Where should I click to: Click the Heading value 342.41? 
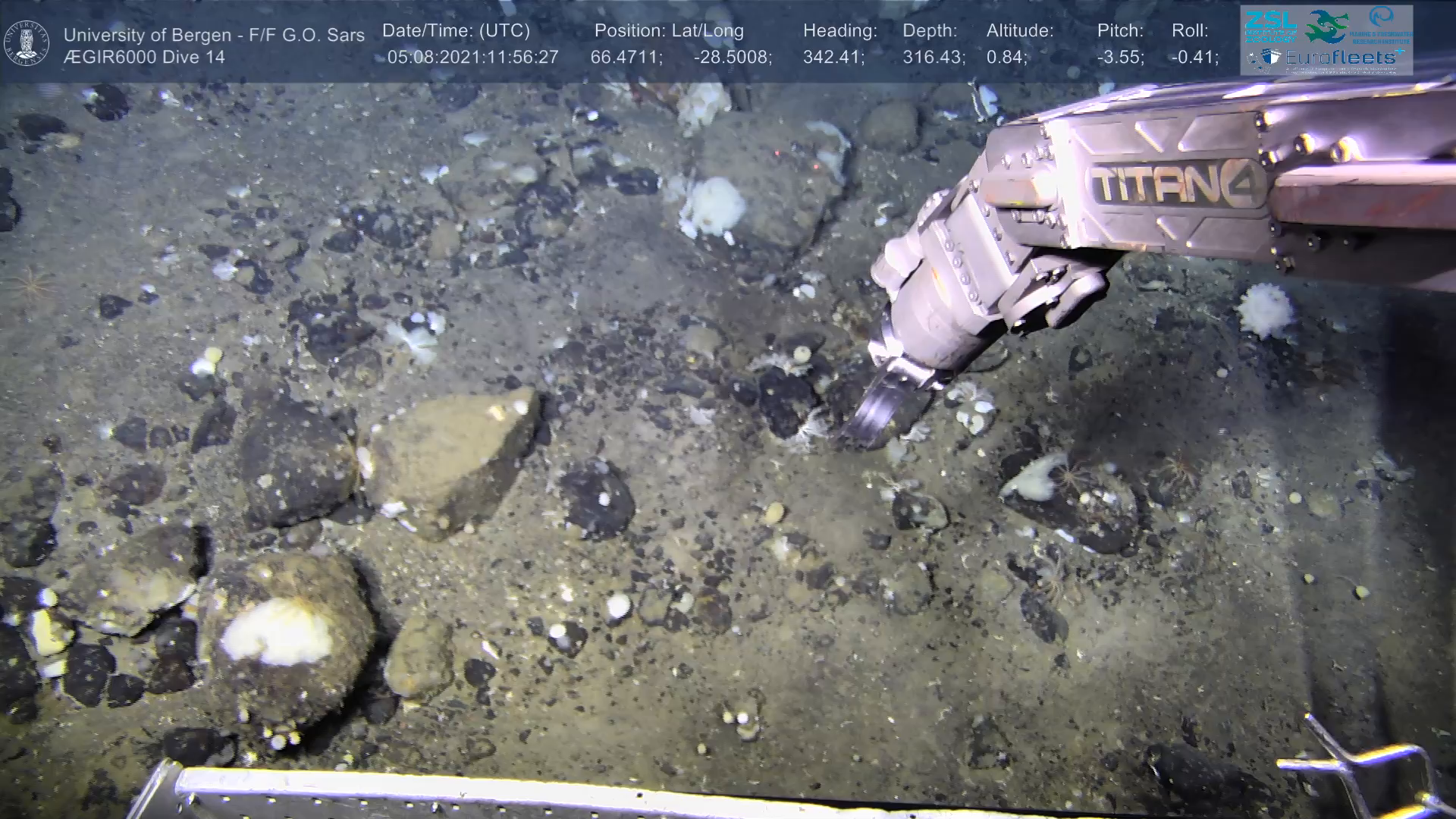pyautogui.click(x=833, y=58)
